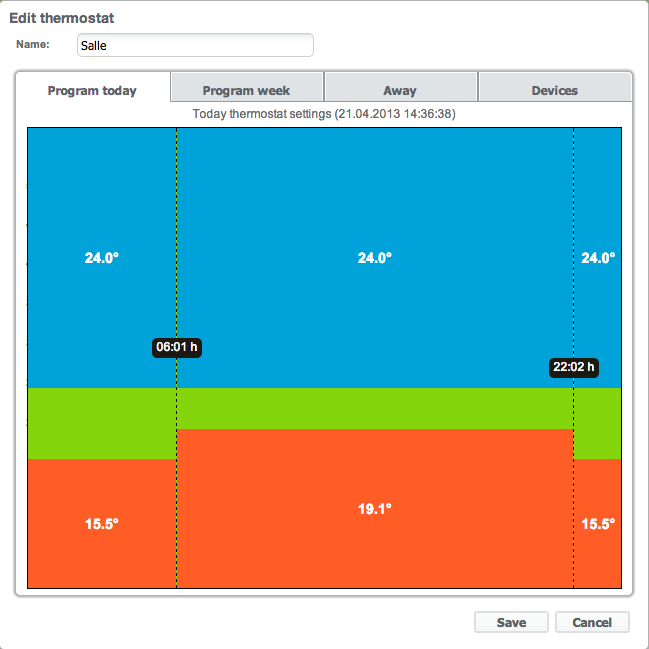Image resolution: width=649 pixels, height=649 pixels.
Task: Click the 24.0° label in the leftmost segment
Action: point(101,257)
